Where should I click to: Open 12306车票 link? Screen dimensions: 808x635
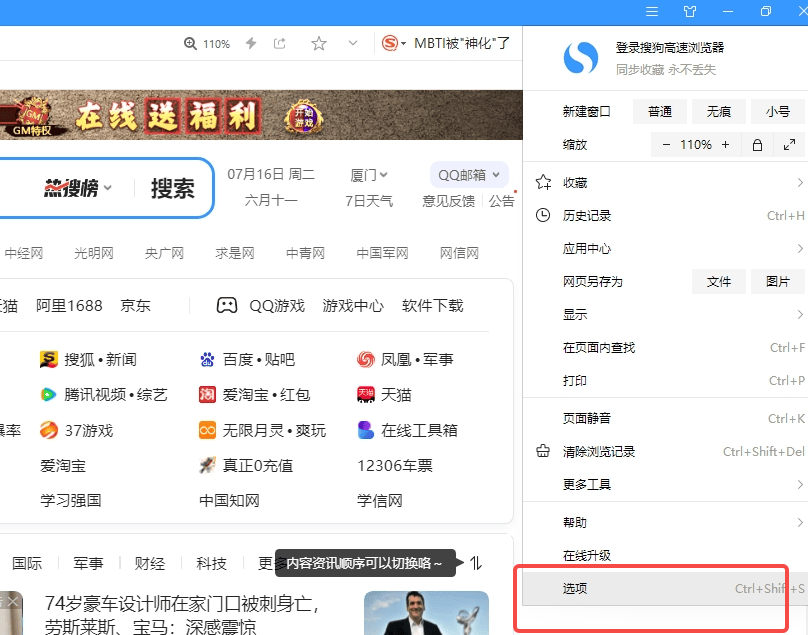pyautogui.click(x=395, y=465)
